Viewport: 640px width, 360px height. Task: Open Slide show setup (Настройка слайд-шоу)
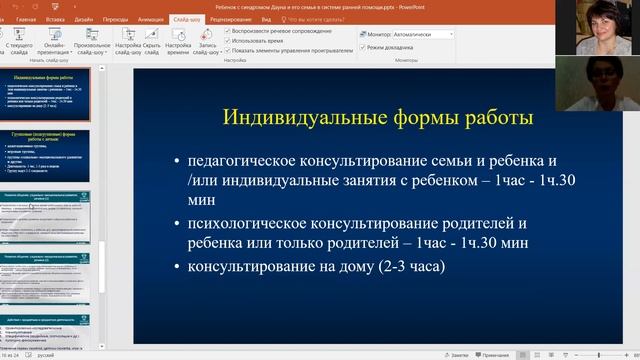128,41
